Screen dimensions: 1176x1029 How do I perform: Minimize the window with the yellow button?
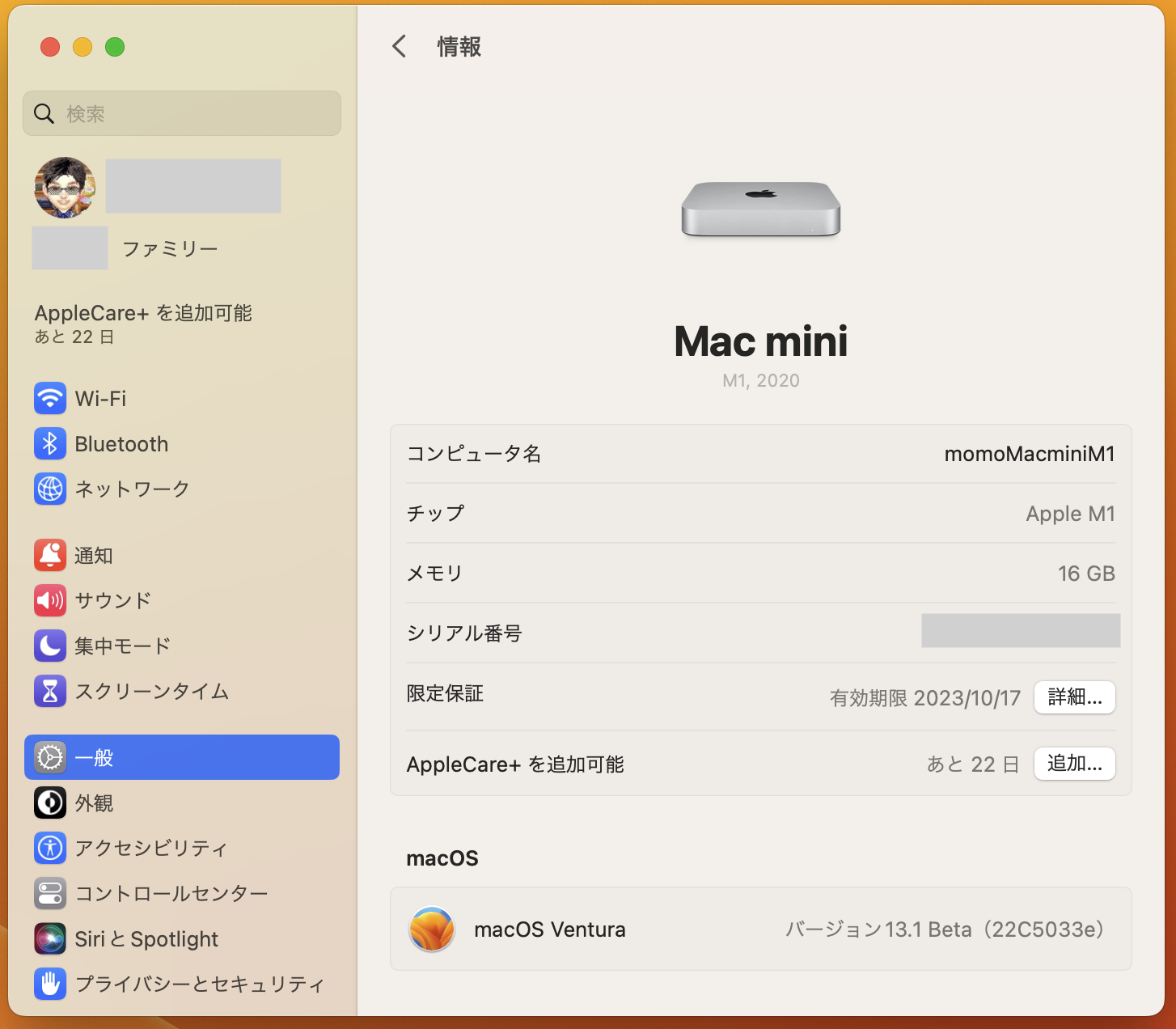[x=82, y=47]
